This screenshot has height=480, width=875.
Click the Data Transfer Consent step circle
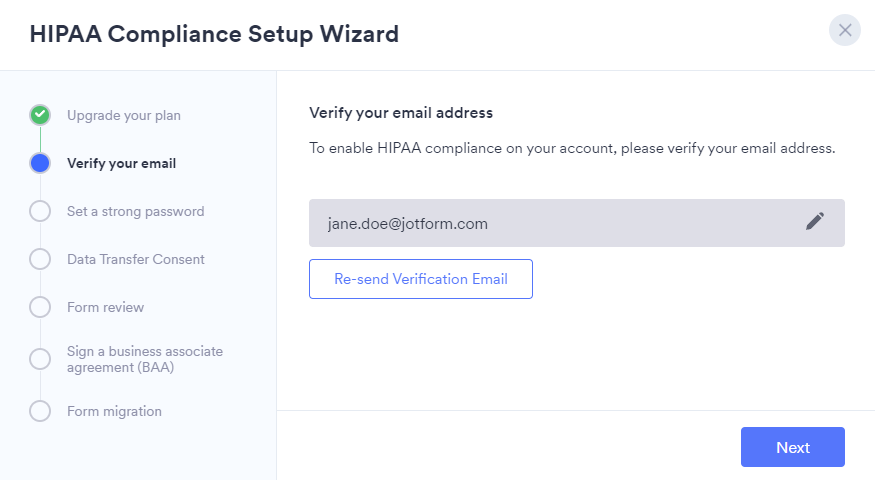pyautogui.click(x=40, y=259)
